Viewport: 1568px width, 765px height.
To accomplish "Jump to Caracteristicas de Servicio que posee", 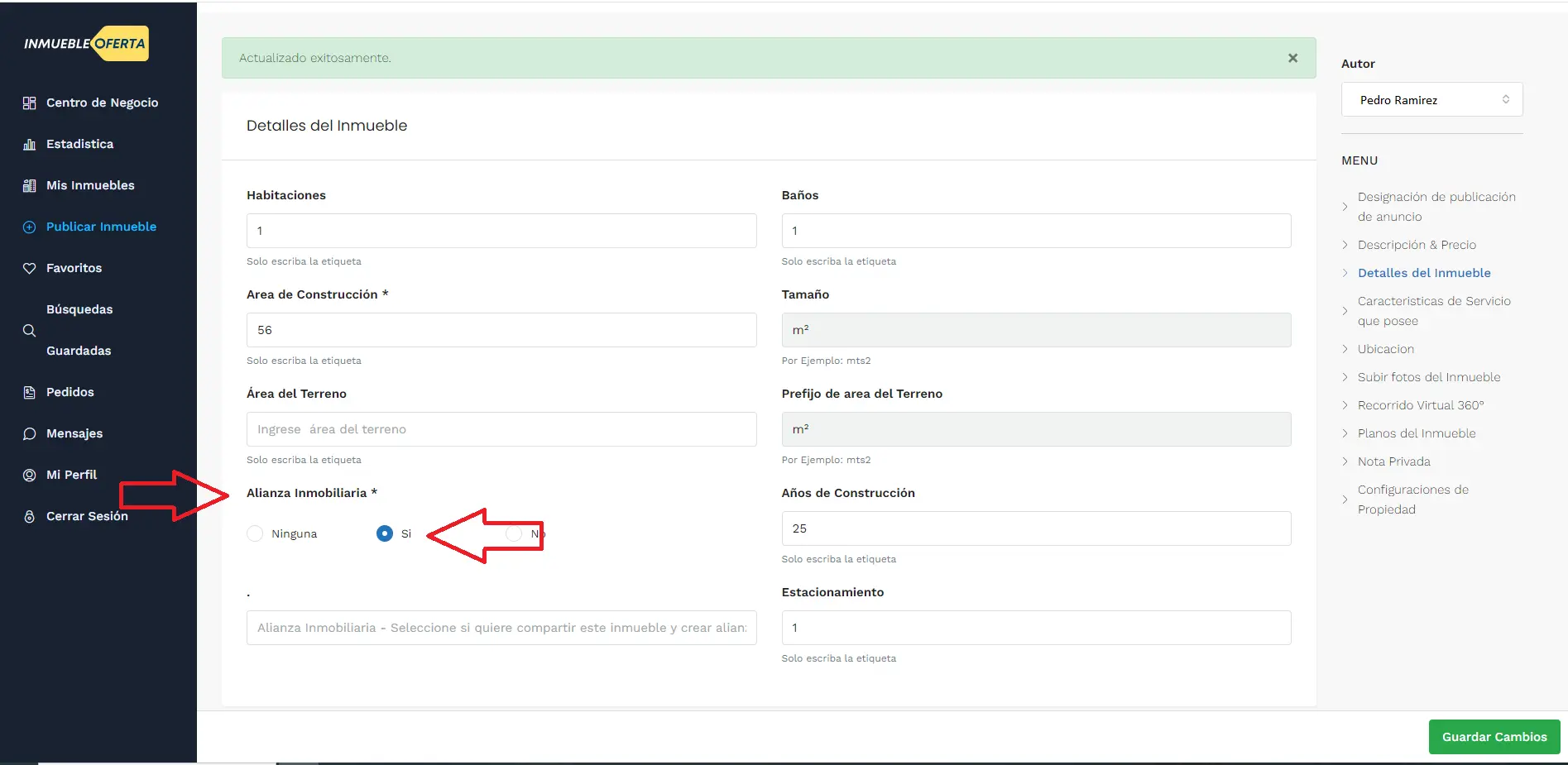I will pos(1434,311).
